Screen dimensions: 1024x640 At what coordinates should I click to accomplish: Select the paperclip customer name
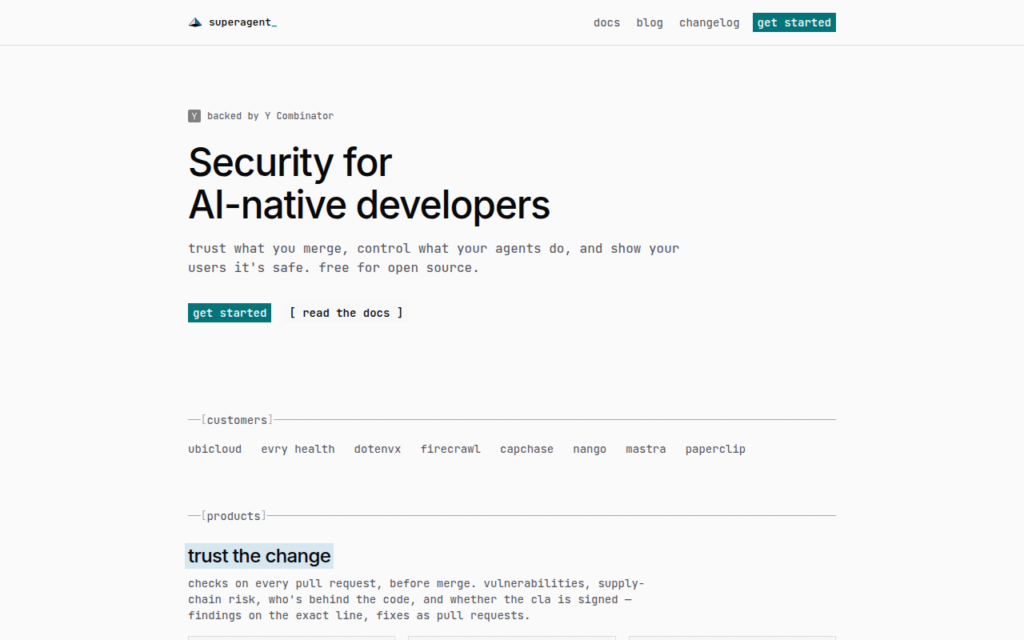715,449
